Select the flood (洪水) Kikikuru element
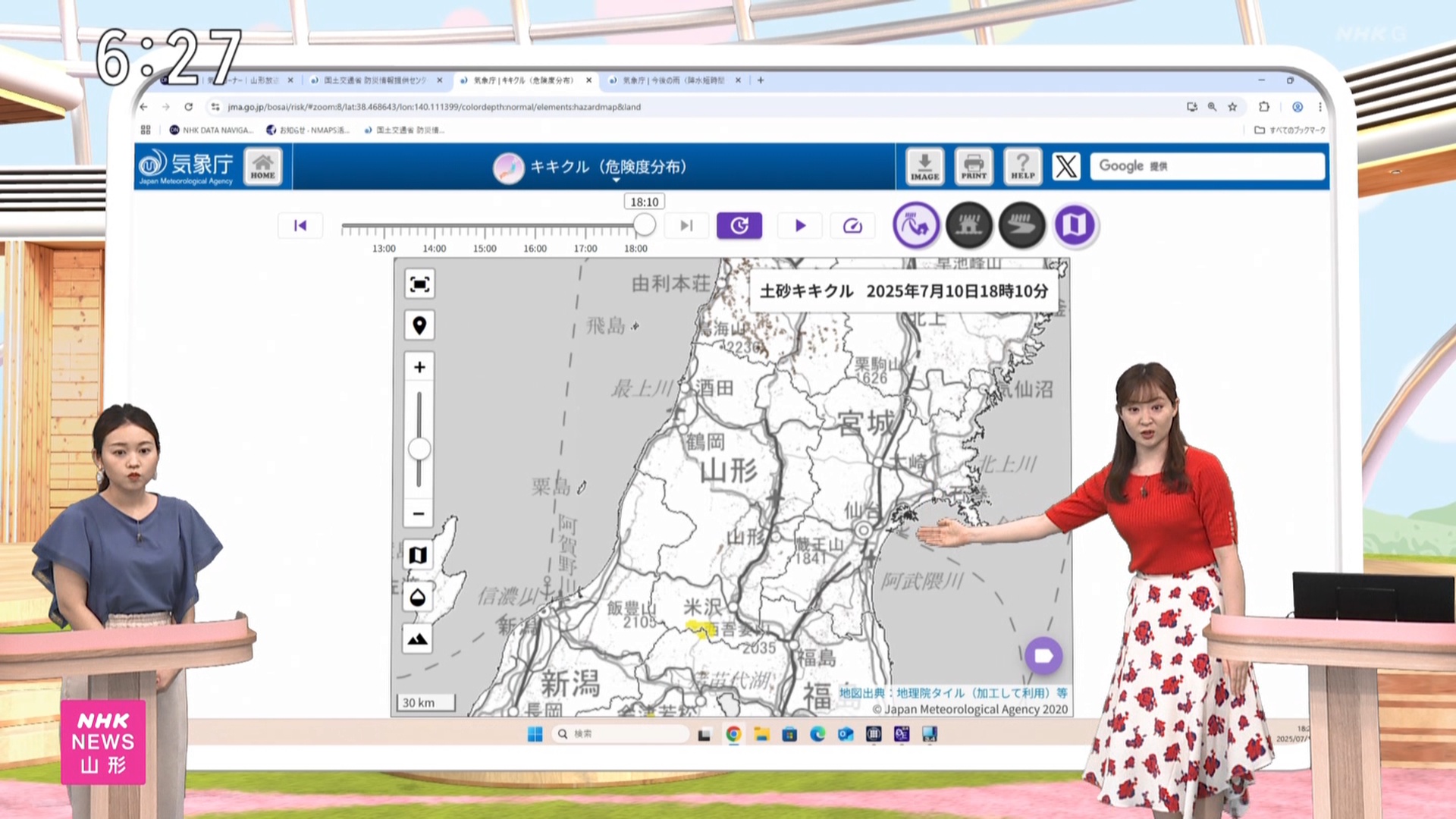This screenshot has width=1456, height=819. 1022,225
